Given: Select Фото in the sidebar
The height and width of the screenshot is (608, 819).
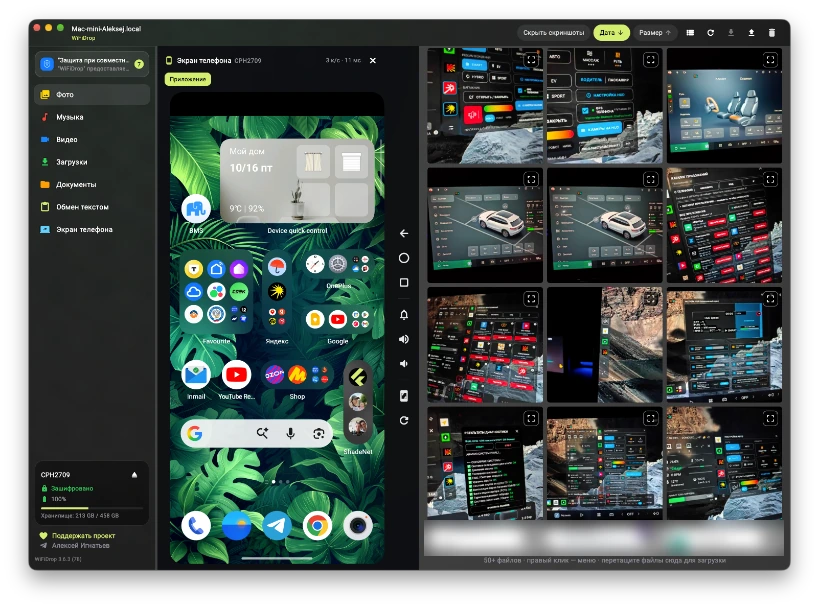Looking at the screenshot, I should coord(92,95).
